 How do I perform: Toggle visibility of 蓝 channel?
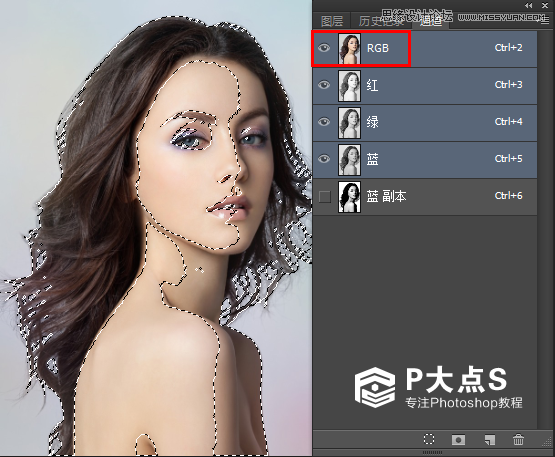pos(324,159)
